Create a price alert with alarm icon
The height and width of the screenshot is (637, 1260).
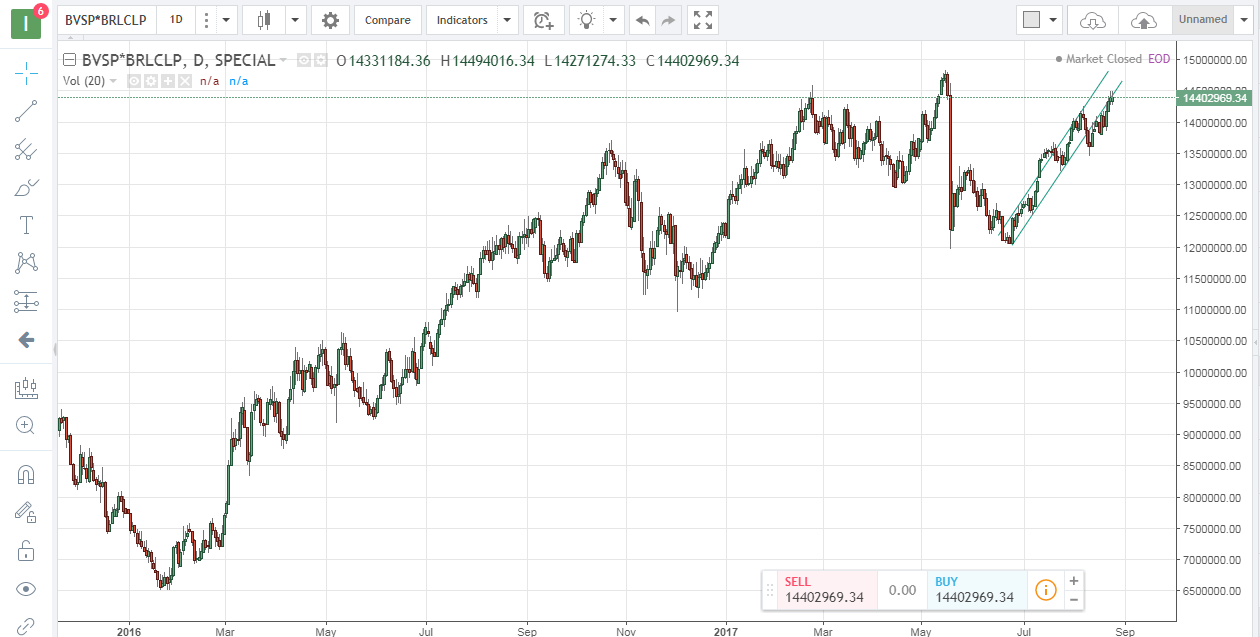pyautogui.click(x=543, y=20)
